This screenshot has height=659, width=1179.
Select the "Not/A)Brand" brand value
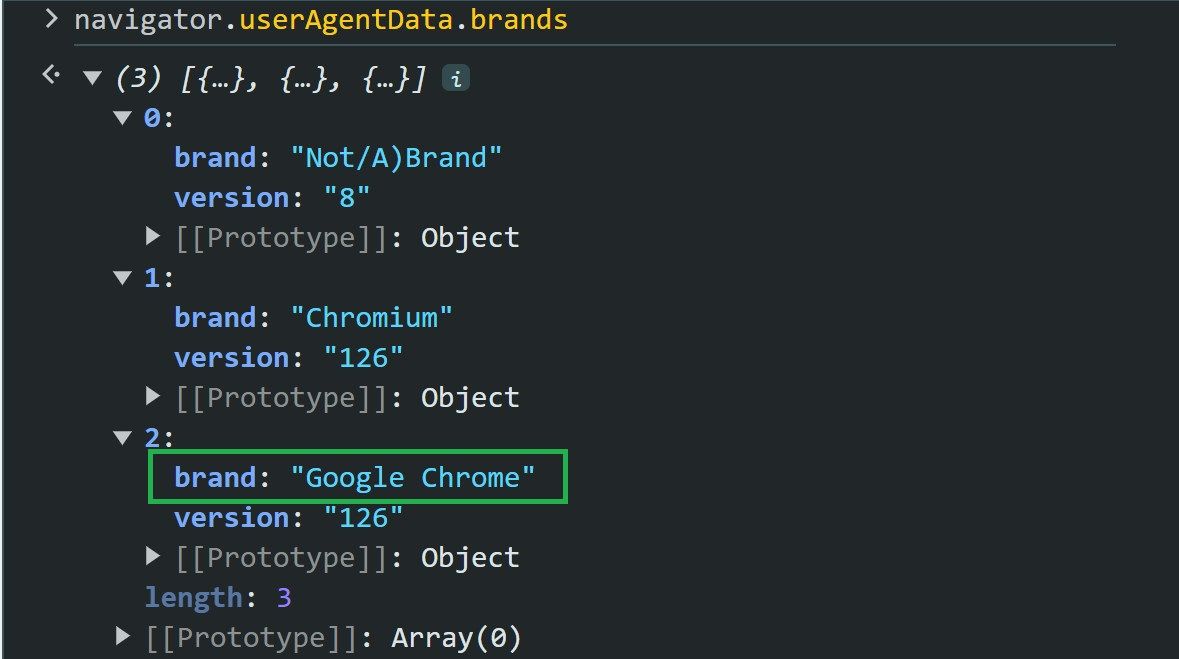(396, 157)
